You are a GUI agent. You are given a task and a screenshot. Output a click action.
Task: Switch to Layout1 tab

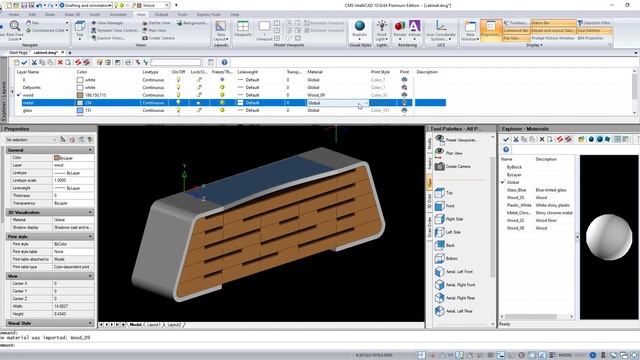[153, 325]
